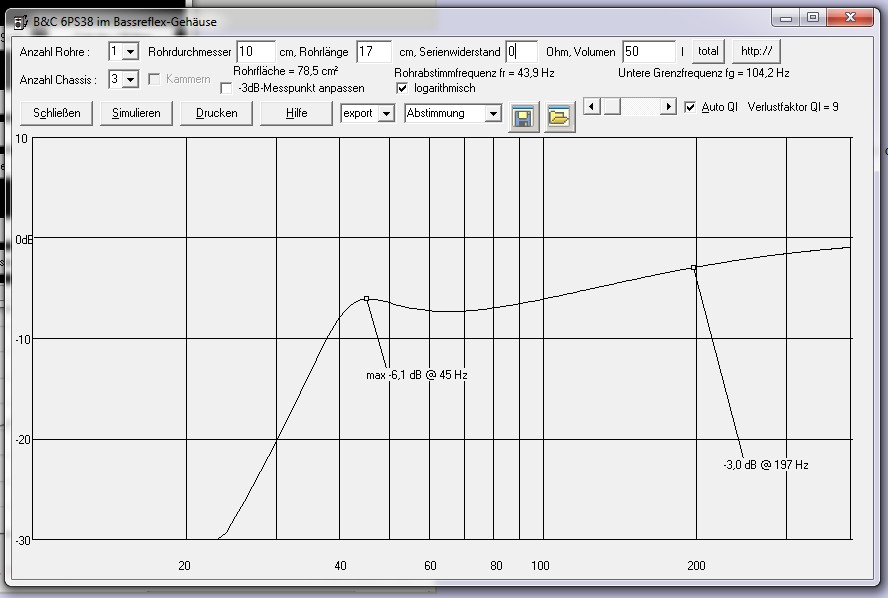Click the Simulieren button
Viewport: 888px width, 598px height.
pyautogui.click(x=136, y=113)
